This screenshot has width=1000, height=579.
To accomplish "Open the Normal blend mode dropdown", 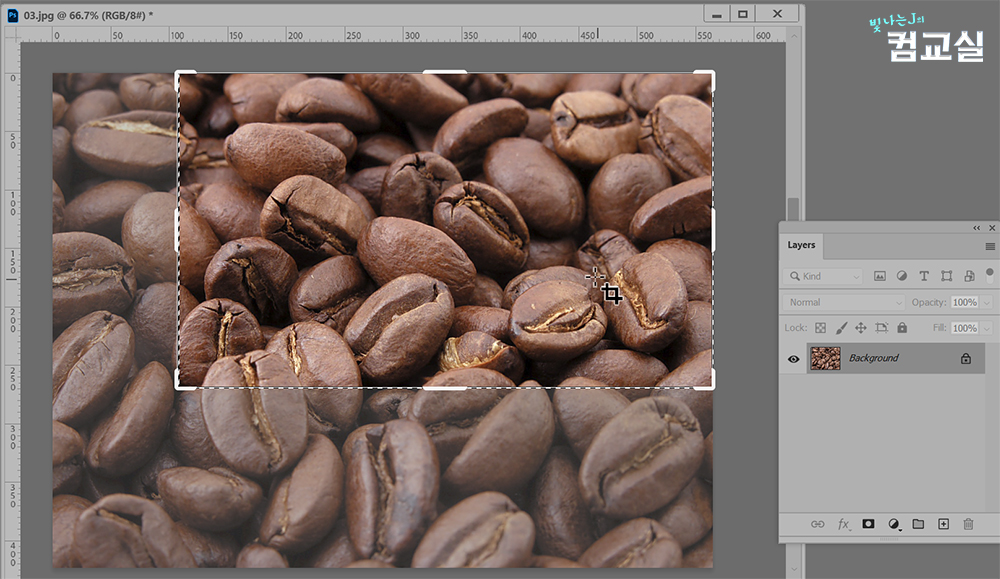I will 844,302.
